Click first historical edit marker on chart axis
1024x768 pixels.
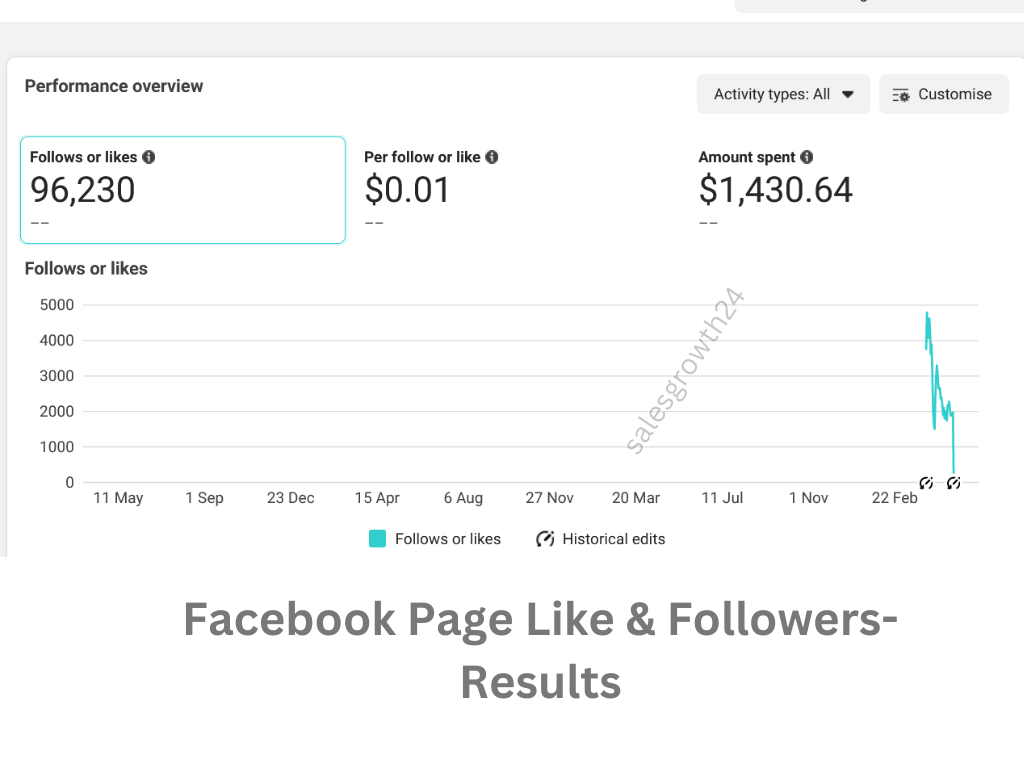(926, 483)
